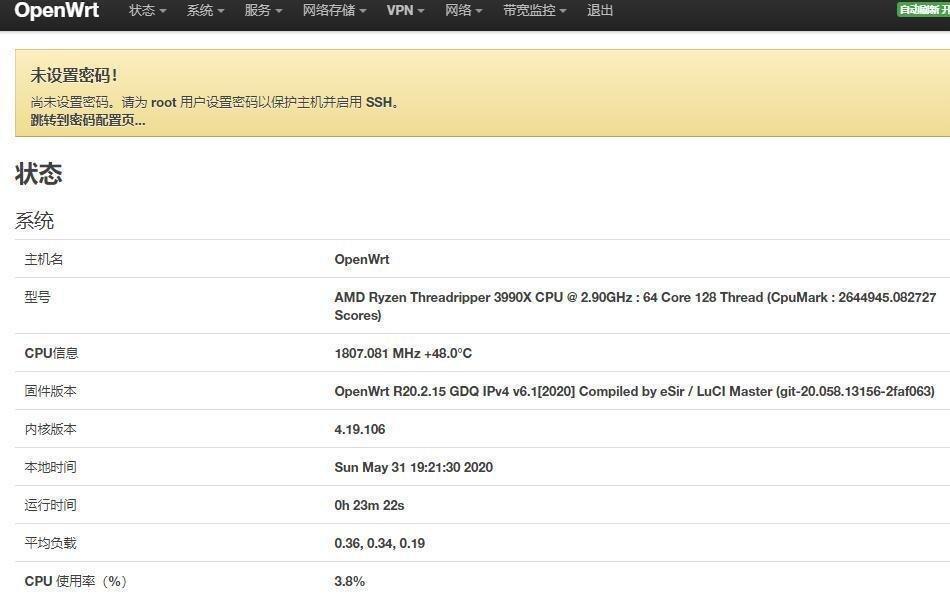Select the root 用户设置密码 warning sentence
Image resolution: width=950 pixels, height=594 pixels.
click(214, 102)
